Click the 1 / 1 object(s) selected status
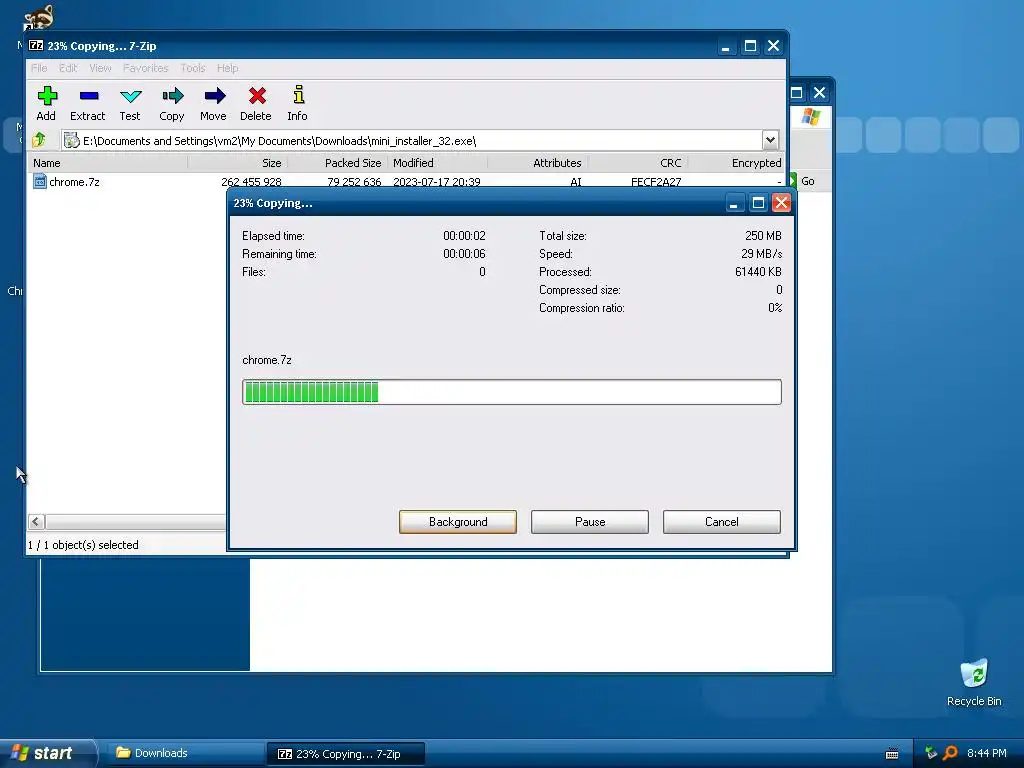Screen dimensions: 1024x768 click(83, 545)
